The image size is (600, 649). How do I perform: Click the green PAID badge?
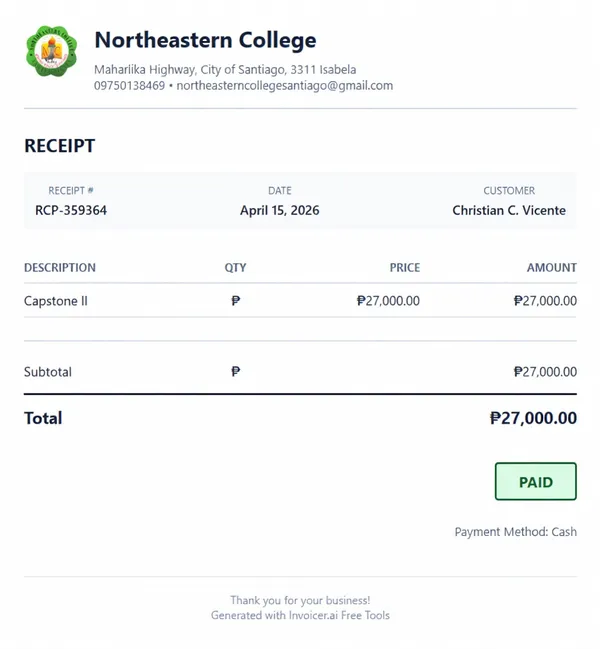click(535, 482)
